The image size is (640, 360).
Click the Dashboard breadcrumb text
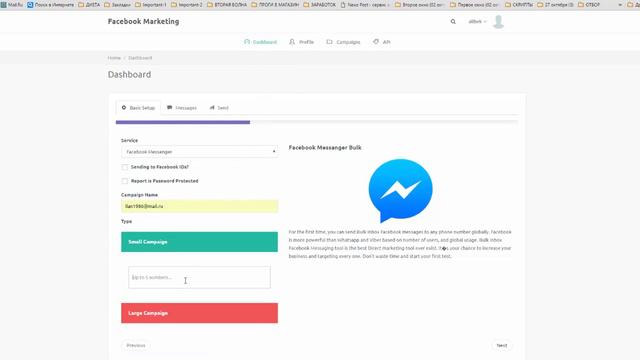tap(140, 58)
